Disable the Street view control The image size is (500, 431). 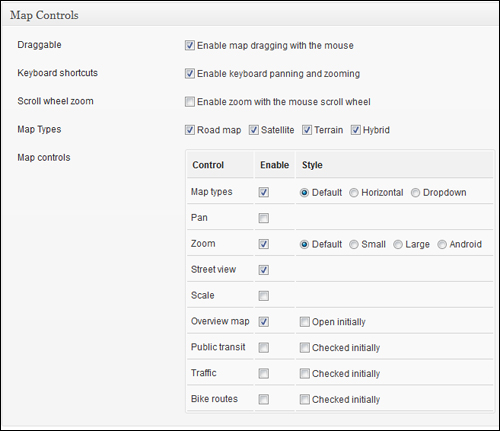click(x=264, y=270)
